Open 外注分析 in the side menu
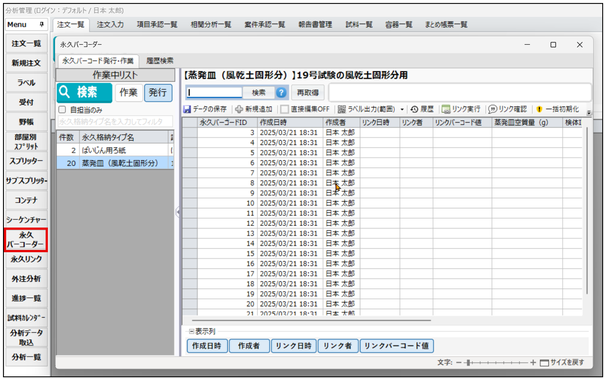605x378 pixels. (x=26, y=279)
